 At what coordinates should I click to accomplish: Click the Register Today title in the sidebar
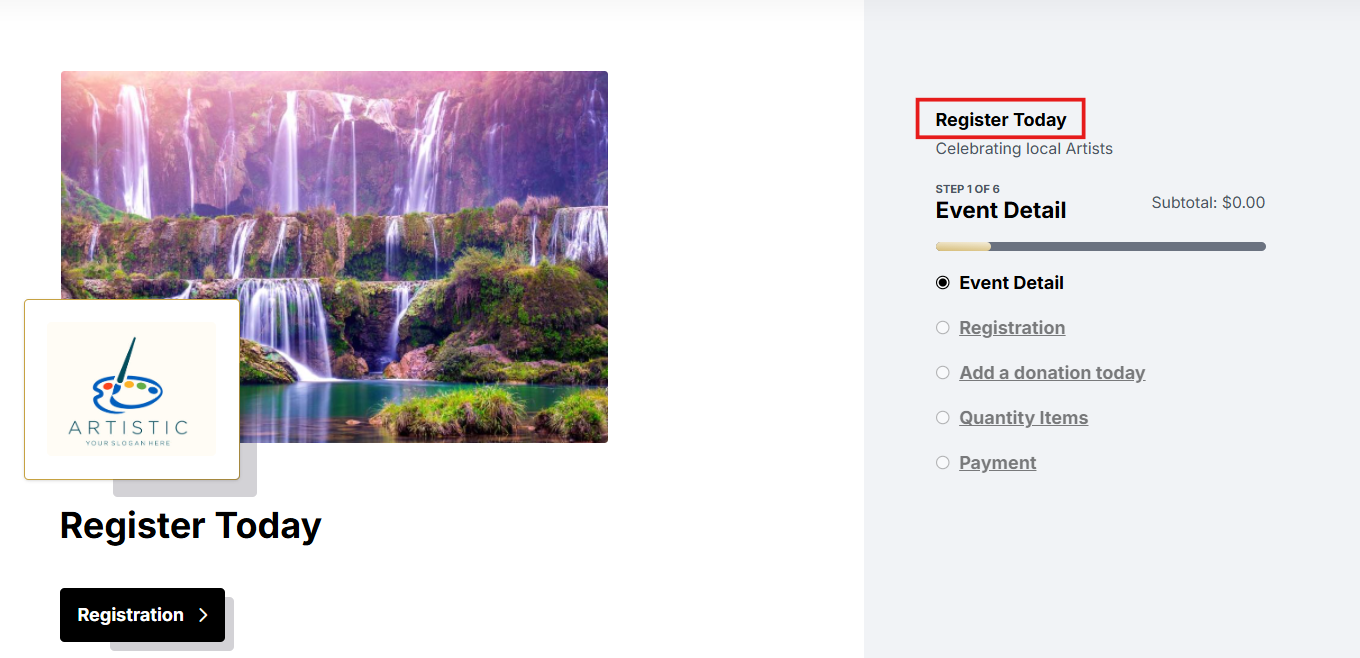coord(1001,120)
